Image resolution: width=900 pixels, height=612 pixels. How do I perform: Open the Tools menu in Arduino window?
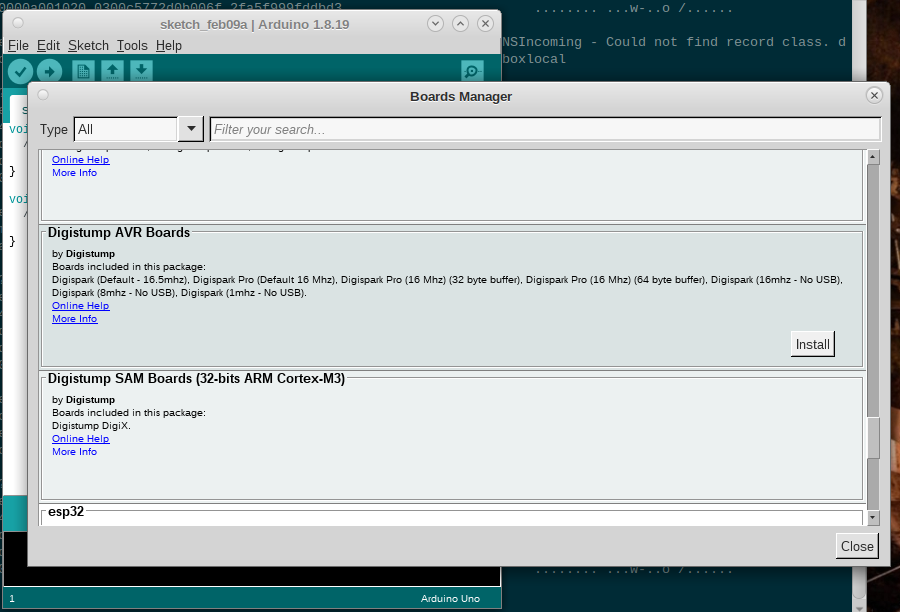coord(132,45)
